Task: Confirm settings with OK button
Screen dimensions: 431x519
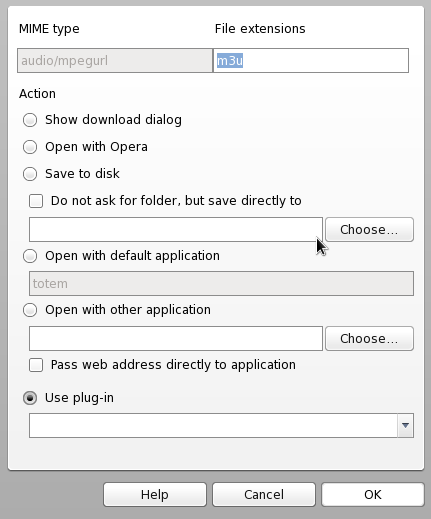Action: click(x=373, y=495)
